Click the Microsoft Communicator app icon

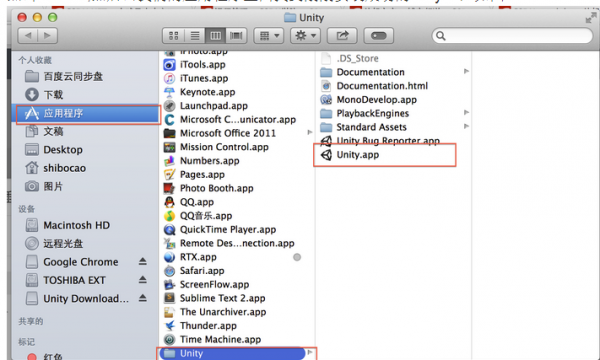click(169, 120)
